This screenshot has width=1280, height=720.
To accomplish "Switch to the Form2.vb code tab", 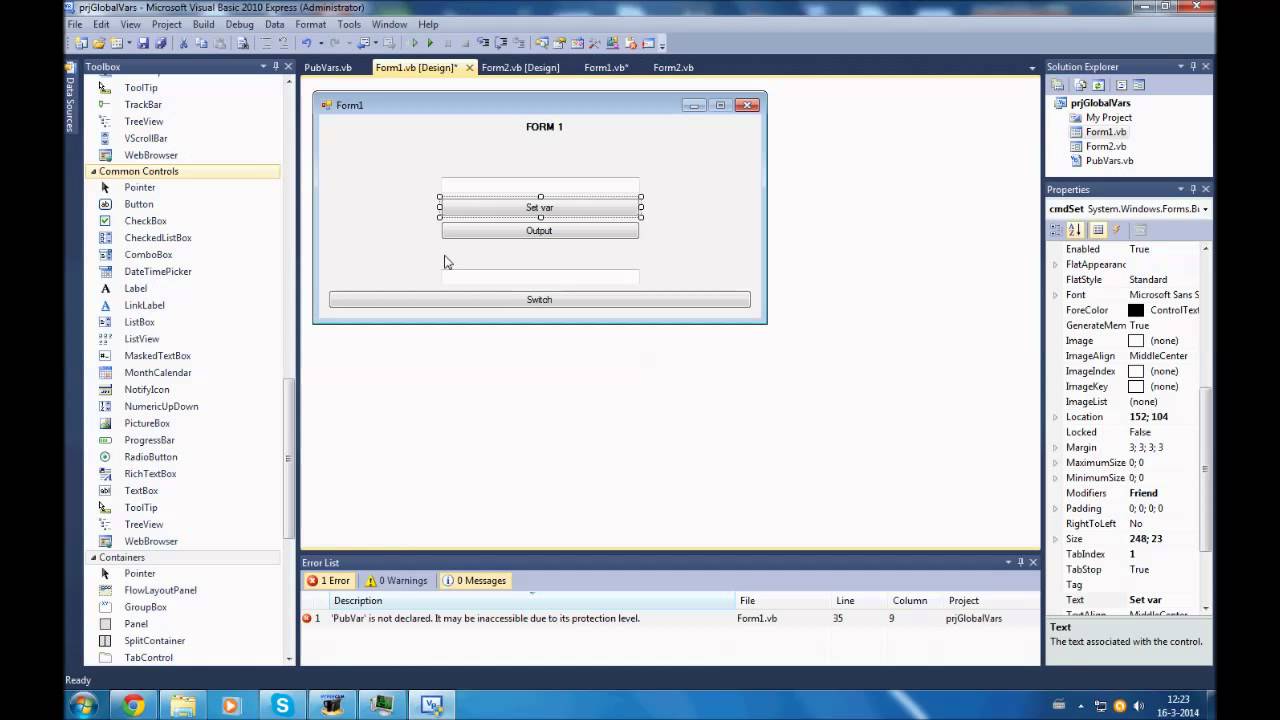I will coord(673,67).
